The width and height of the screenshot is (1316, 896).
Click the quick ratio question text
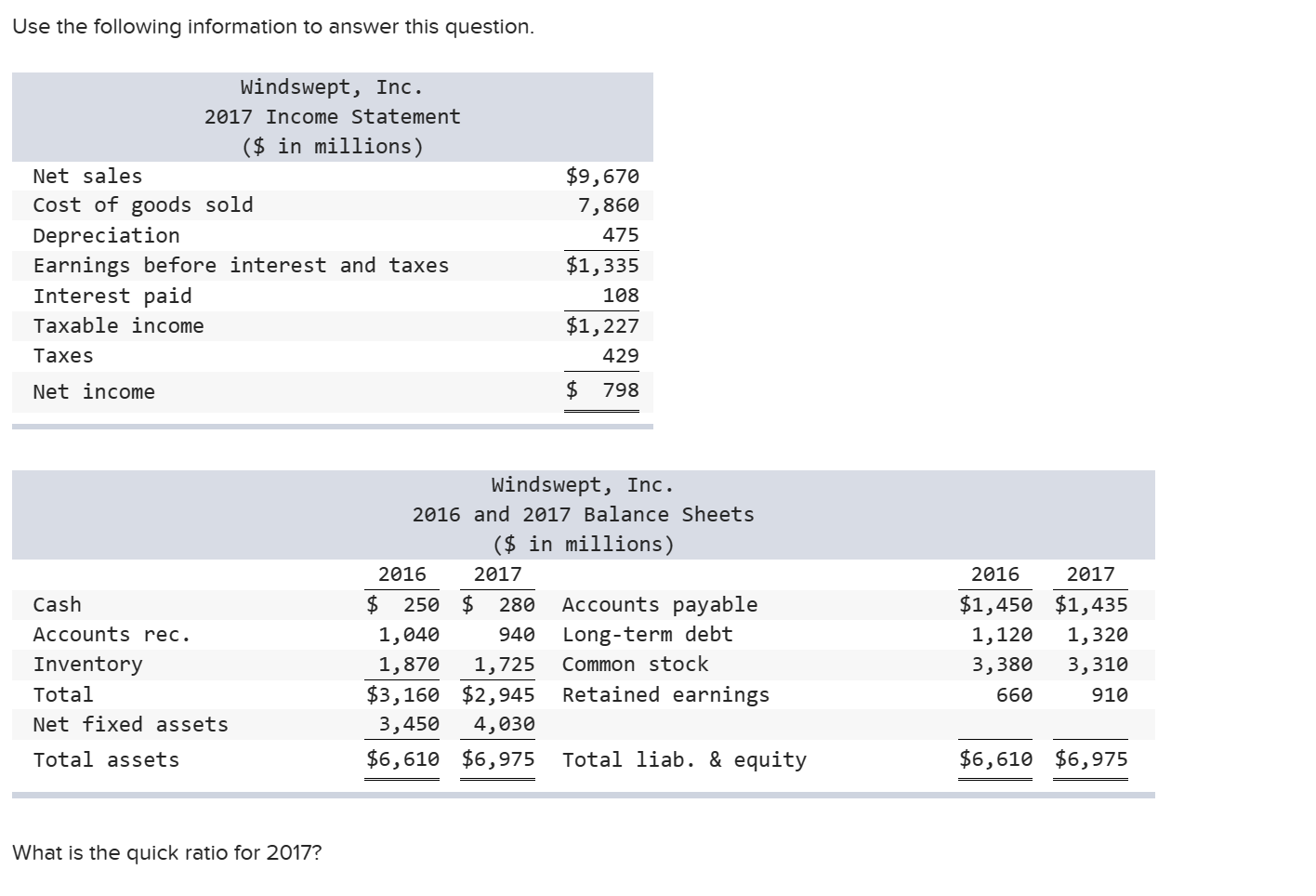(167, 853)
